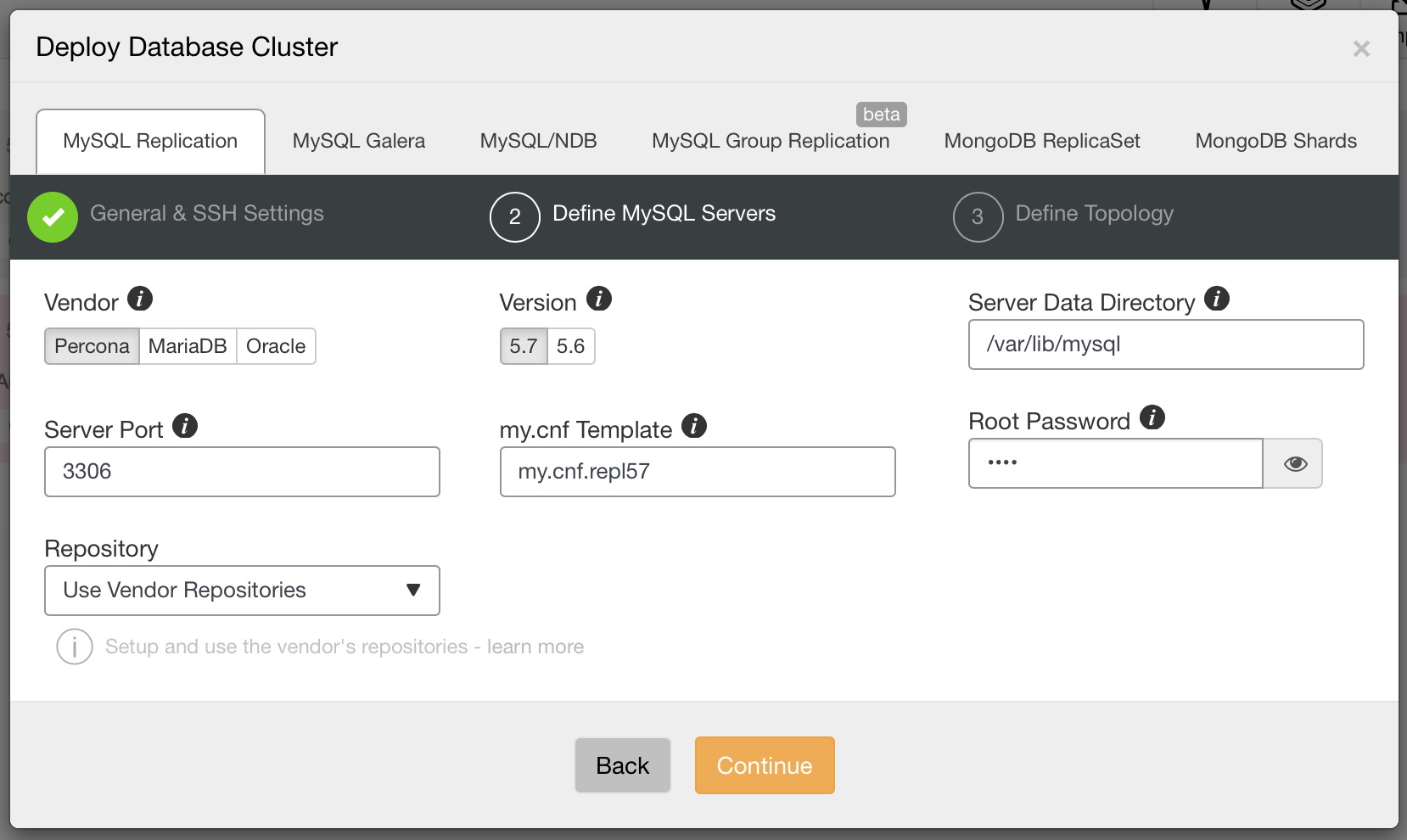Click the Root Password info icon

[1152, 417]
